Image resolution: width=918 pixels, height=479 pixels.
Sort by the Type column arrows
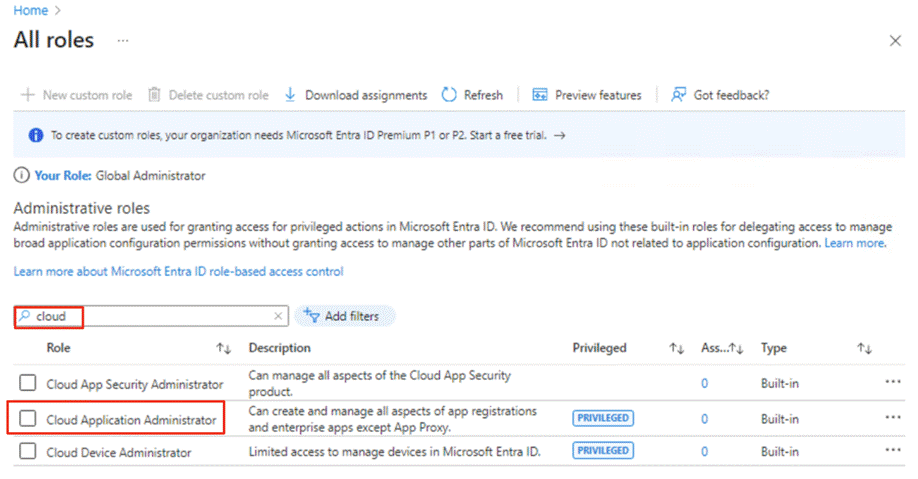point(864,348)
